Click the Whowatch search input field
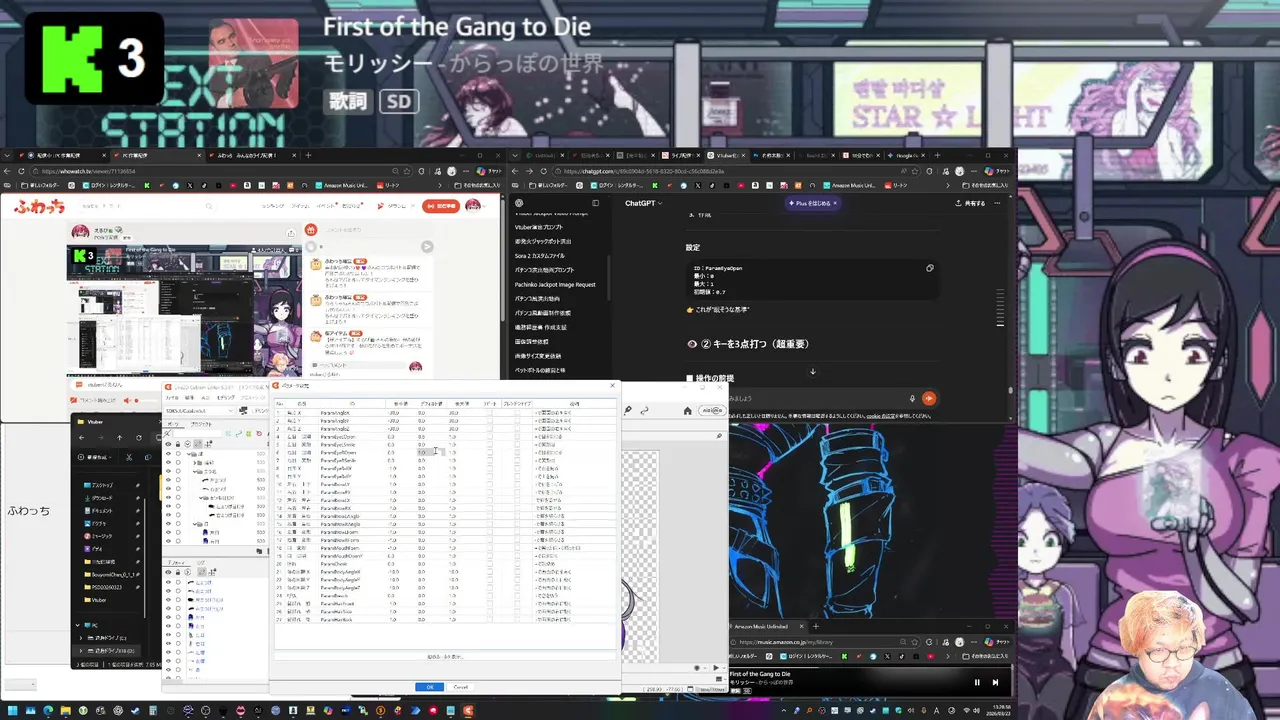 (147, 206)
